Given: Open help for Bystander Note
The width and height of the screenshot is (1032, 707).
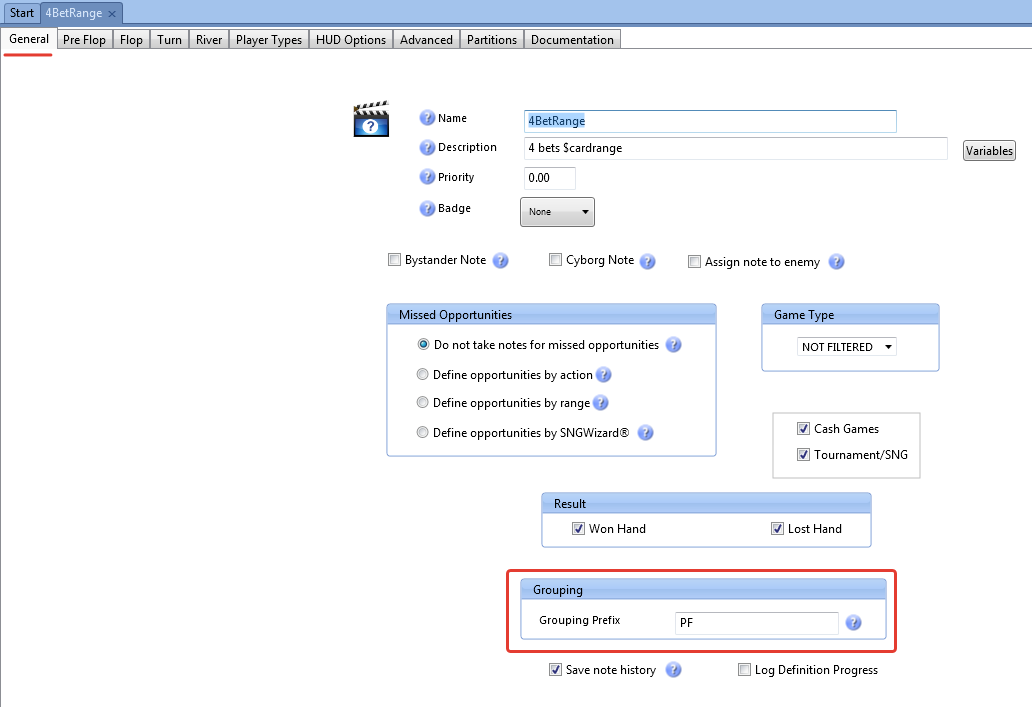Looking at the screenshot, I should (x=501, y=259).
